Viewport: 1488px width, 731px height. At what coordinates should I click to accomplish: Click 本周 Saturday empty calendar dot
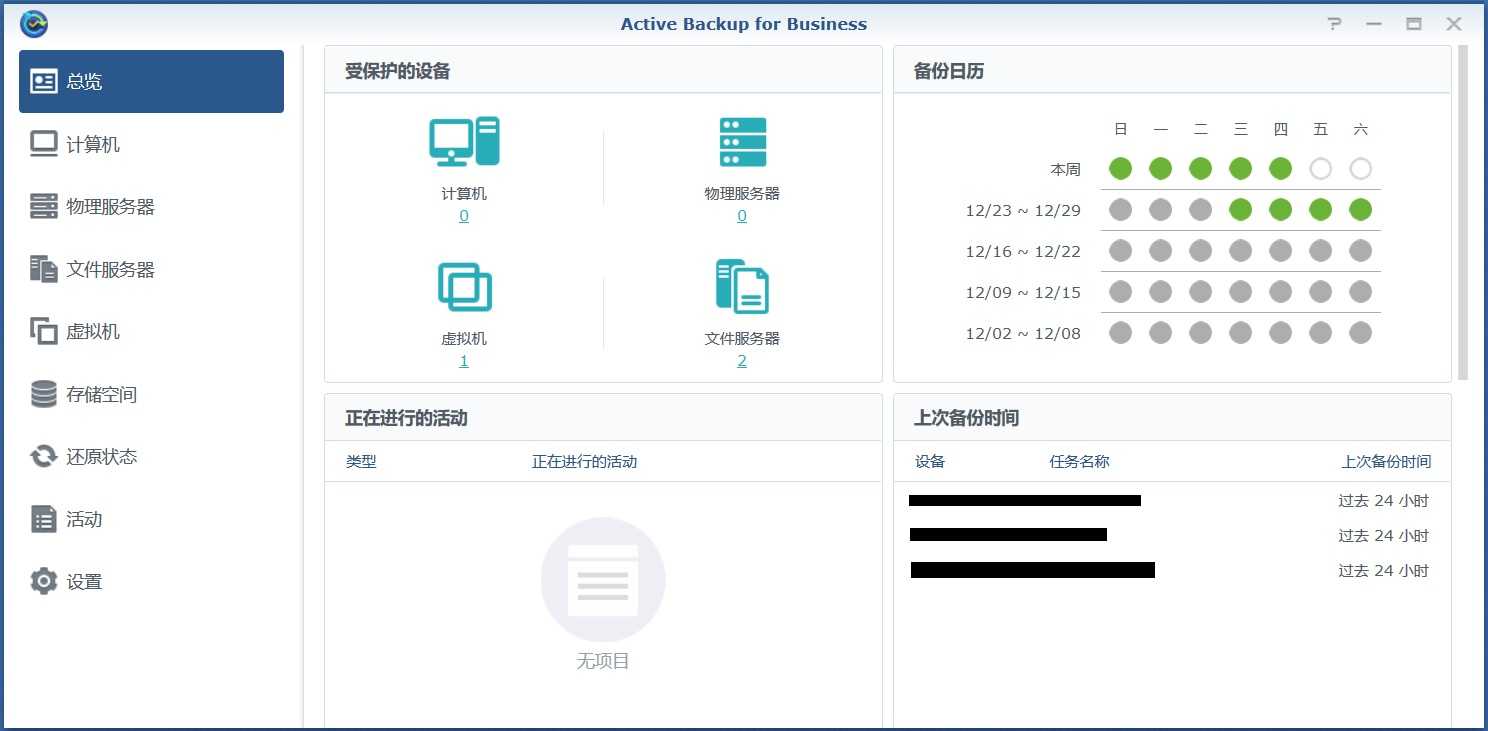point(1361,169)
